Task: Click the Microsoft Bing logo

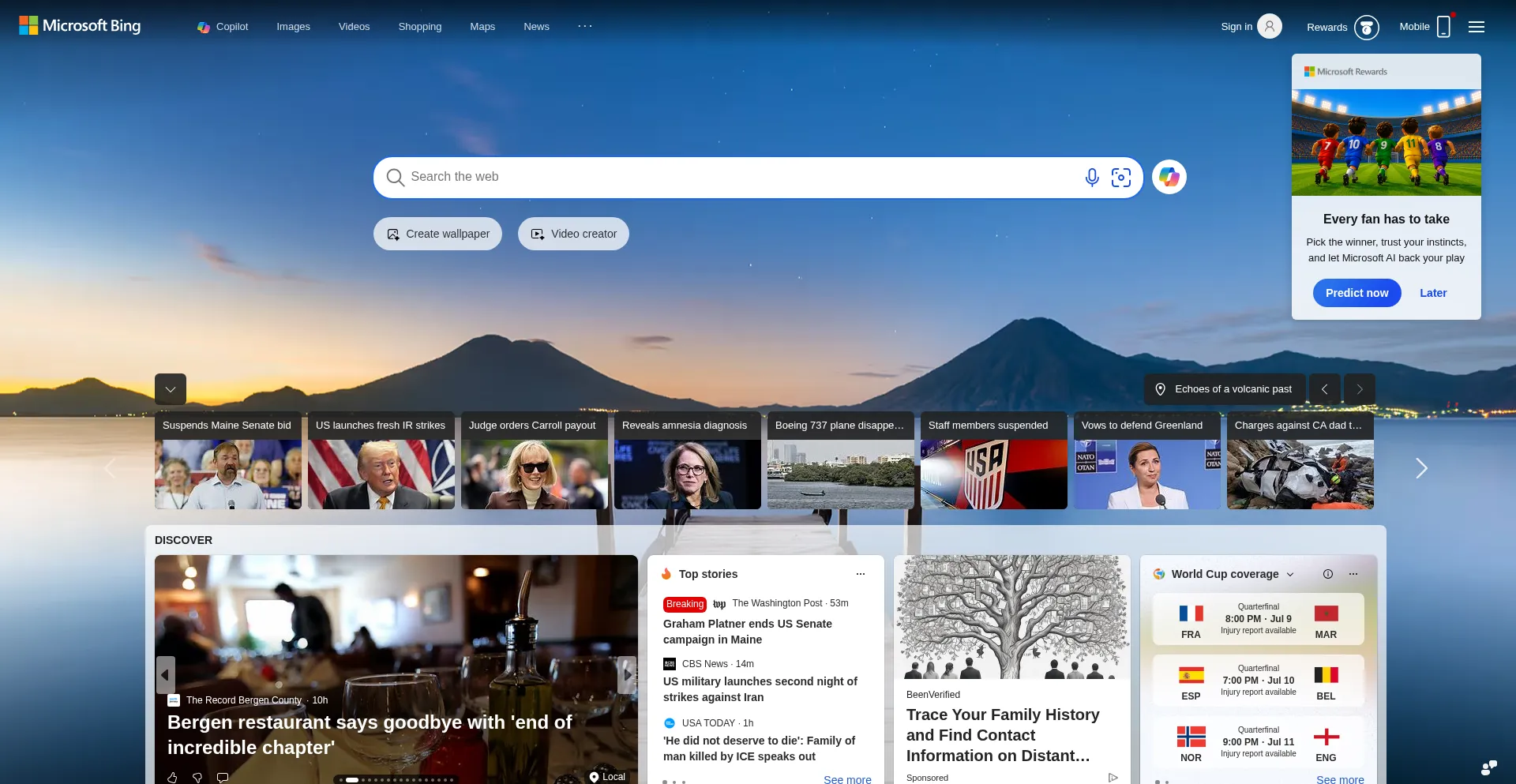Action: pos(80,26)
